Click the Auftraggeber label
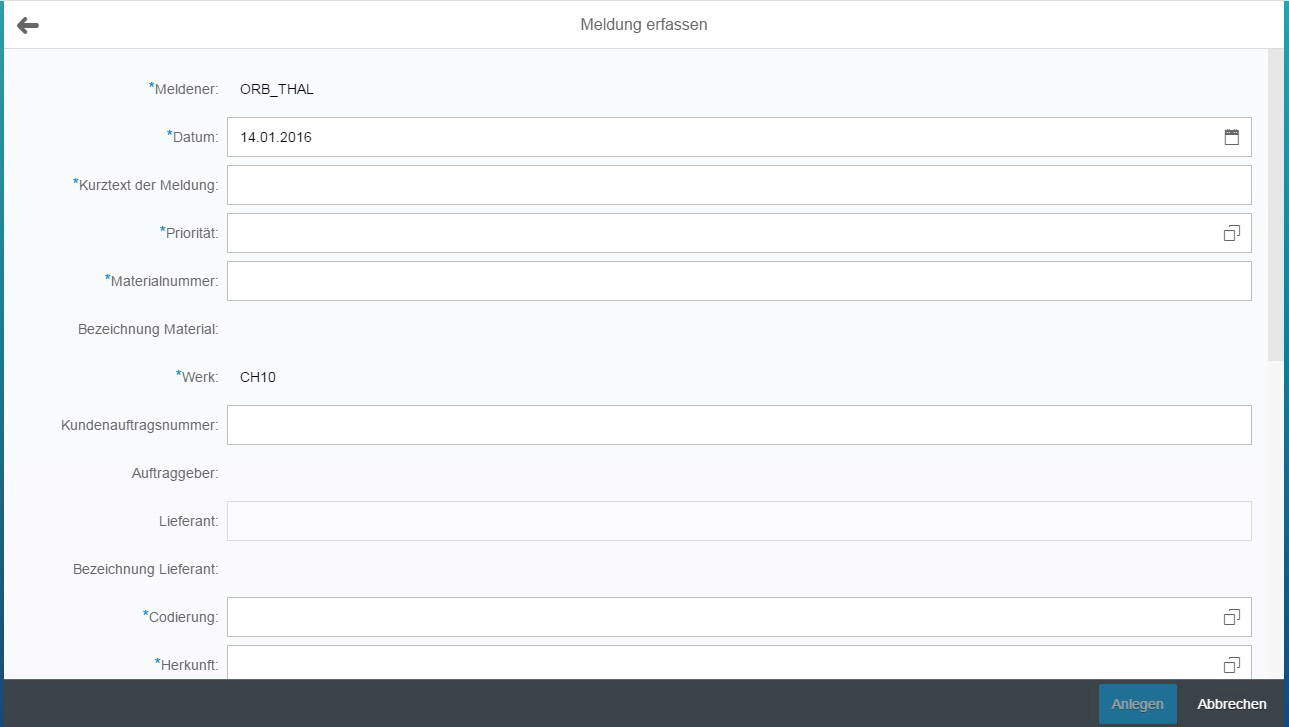Viewport: 1289px width, 727px height. tap(175, 473)
